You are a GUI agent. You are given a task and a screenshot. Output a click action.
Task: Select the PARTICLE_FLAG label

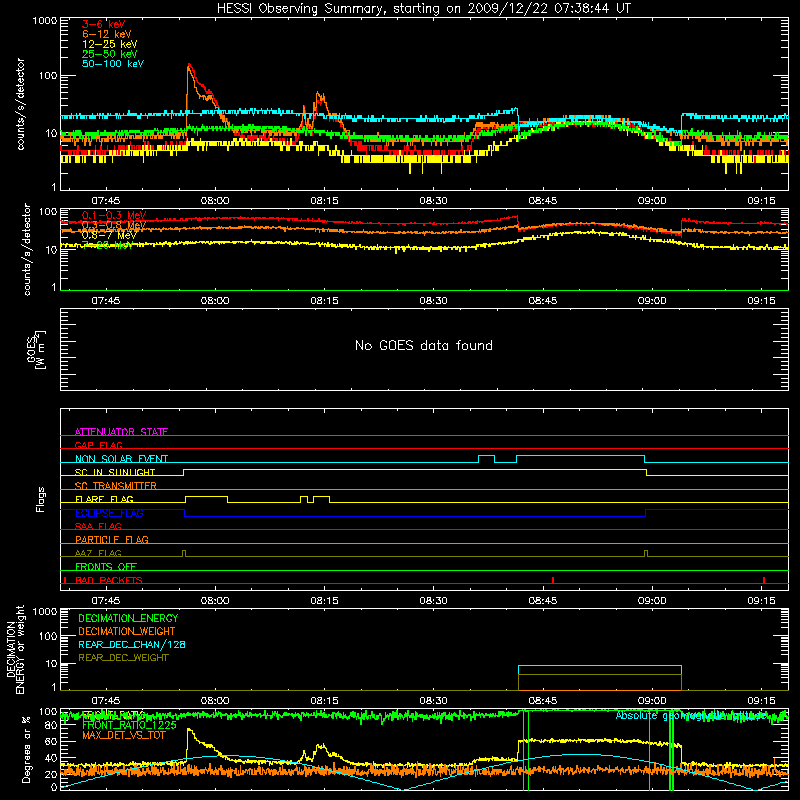[x=112, y=539]
